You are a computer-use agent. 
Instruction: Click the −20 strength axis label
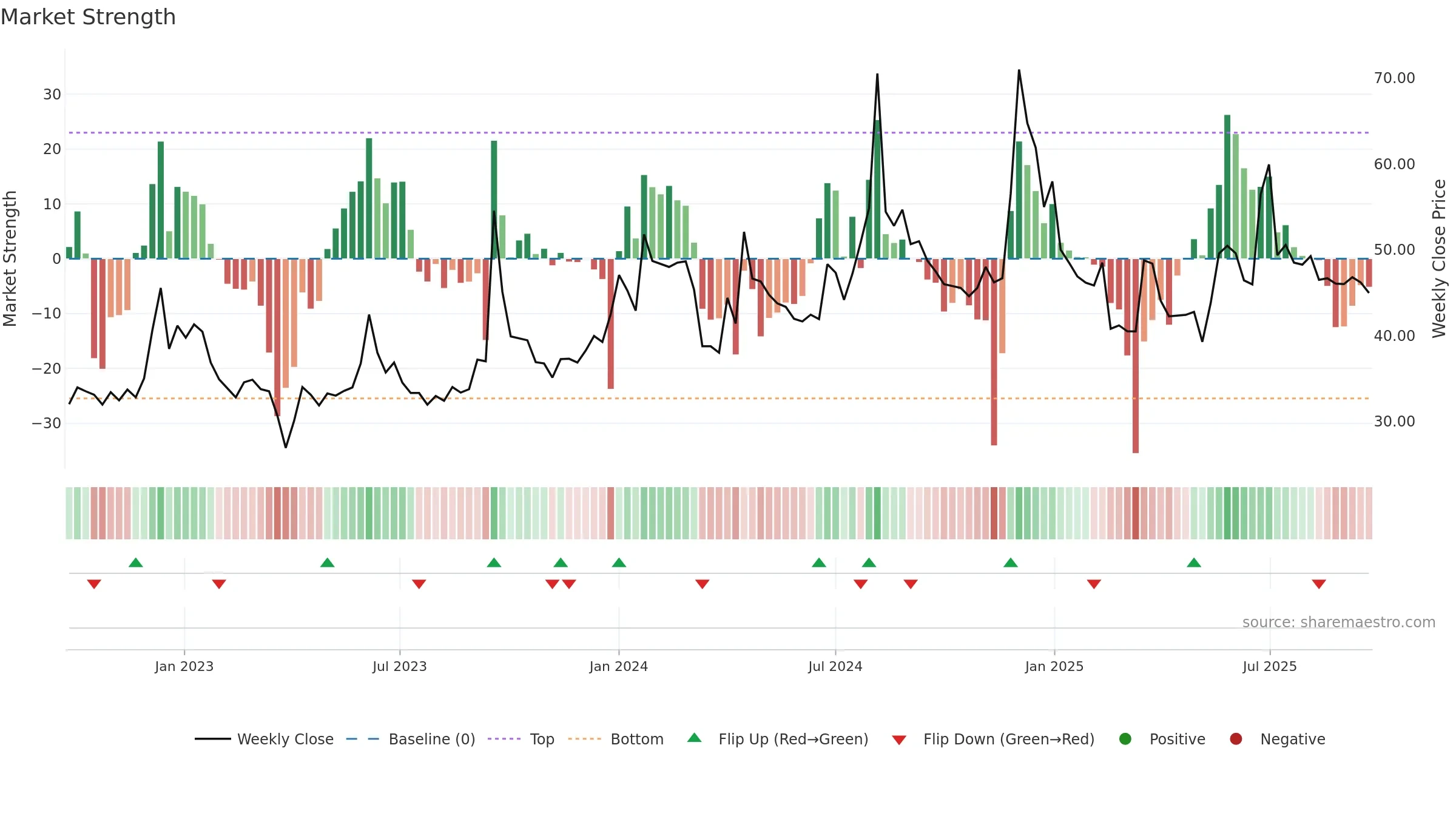(47, 369)
